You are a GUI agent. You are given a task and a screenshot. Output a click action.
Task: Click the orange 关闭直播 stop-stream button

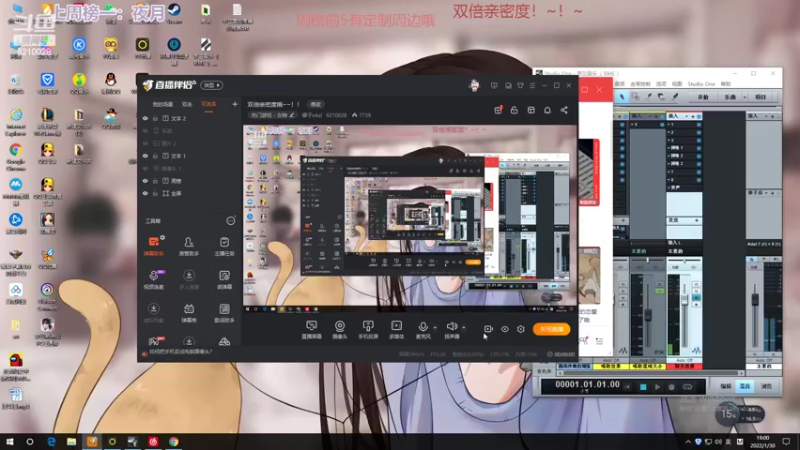552,329
